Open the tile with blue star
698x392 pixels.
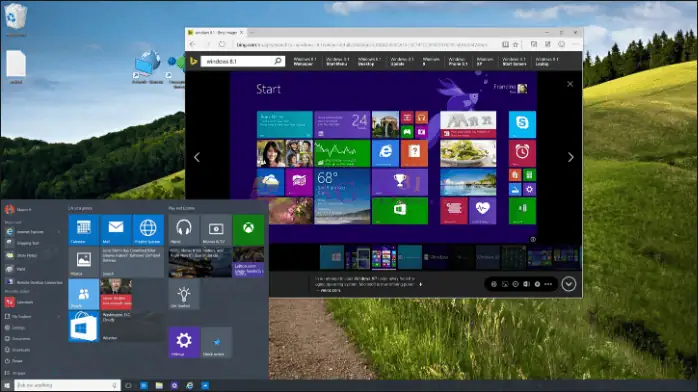[216, 342]
